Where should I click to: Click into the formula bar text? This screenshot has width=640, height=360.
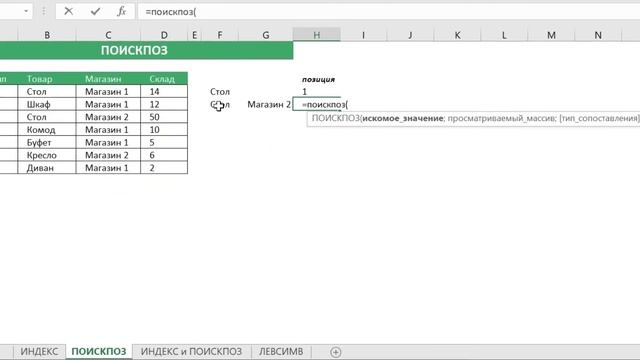pyautogui.click(x=388, y=12)
